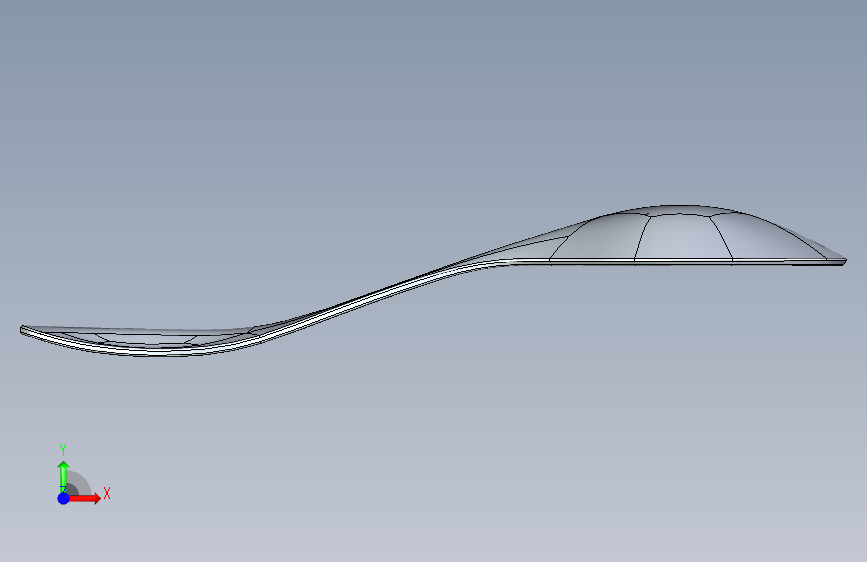Click the green Y axis arrow on triad
Screen dimensions: 867x562
point(63,476)
